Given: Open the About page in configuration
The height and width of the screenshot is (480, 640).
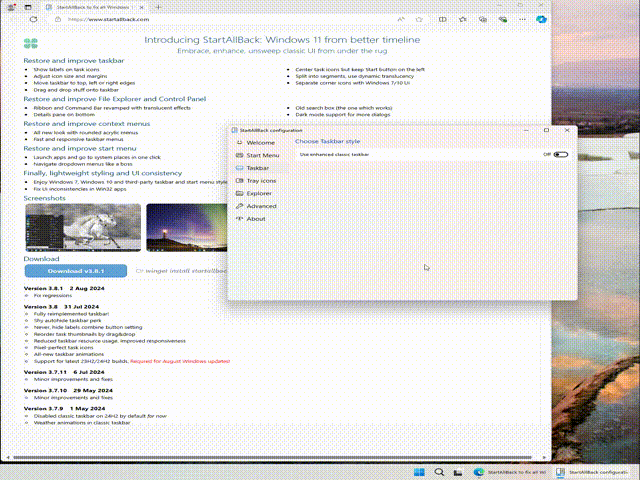Looking at the screenshot, I should tap(251, 219).
